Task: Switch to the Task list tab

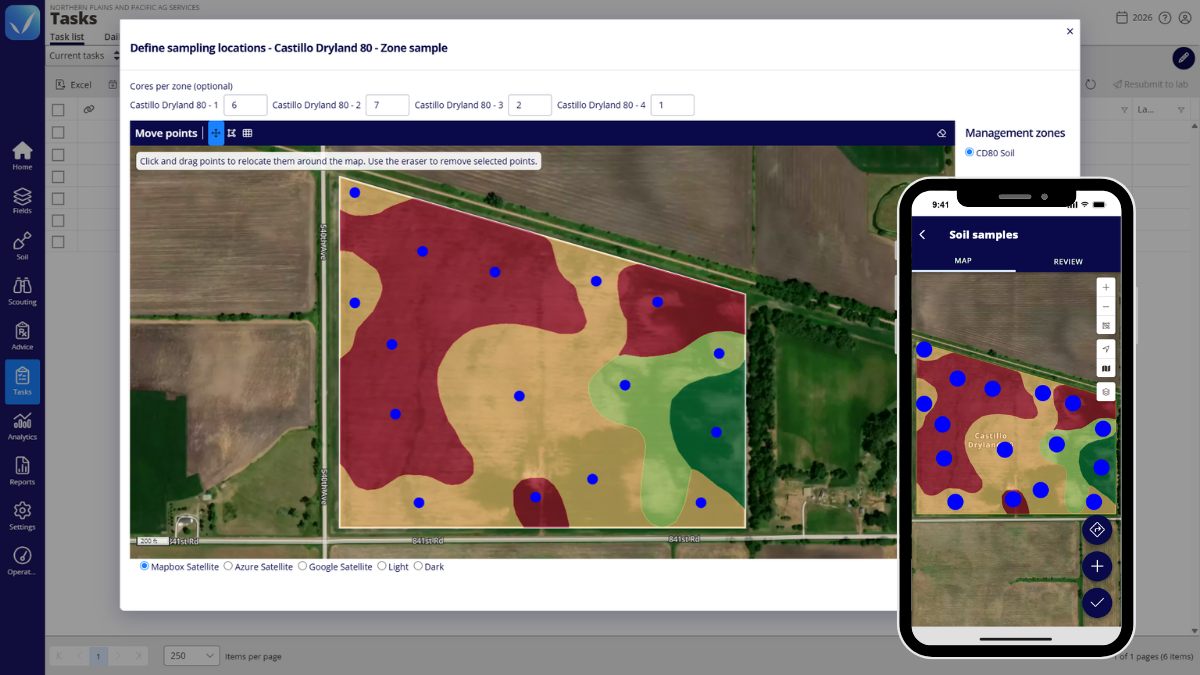Action: pos(67,37)
